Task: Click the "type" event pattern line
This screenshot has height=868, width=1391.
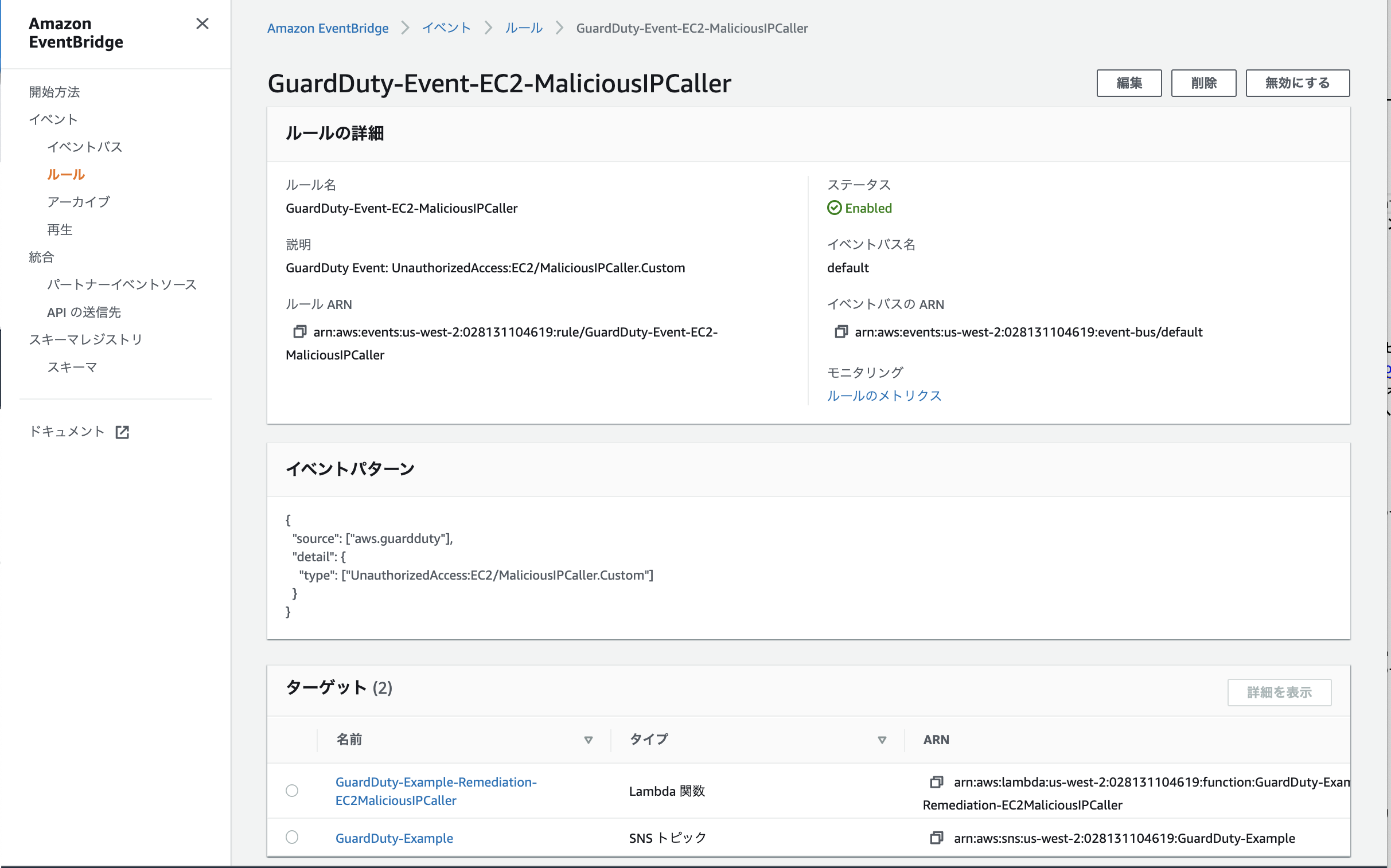Action: [476, 575]
